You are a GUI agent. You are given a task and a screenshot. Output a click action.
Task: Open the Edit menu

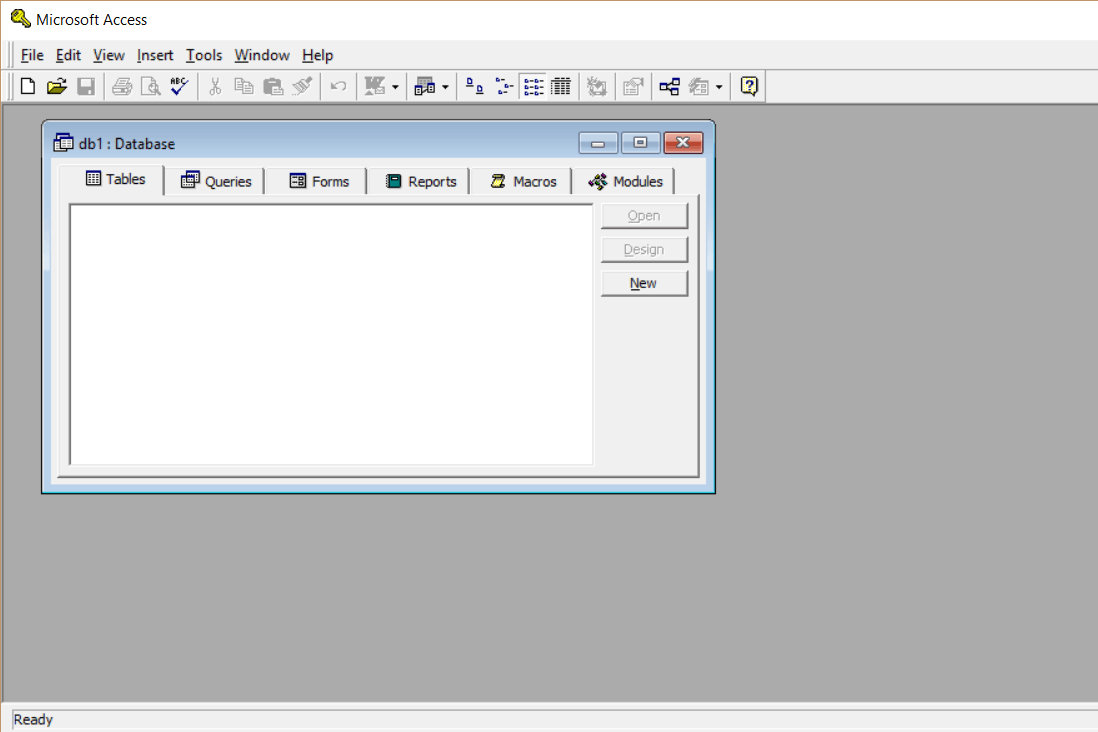tap(68, 55)
